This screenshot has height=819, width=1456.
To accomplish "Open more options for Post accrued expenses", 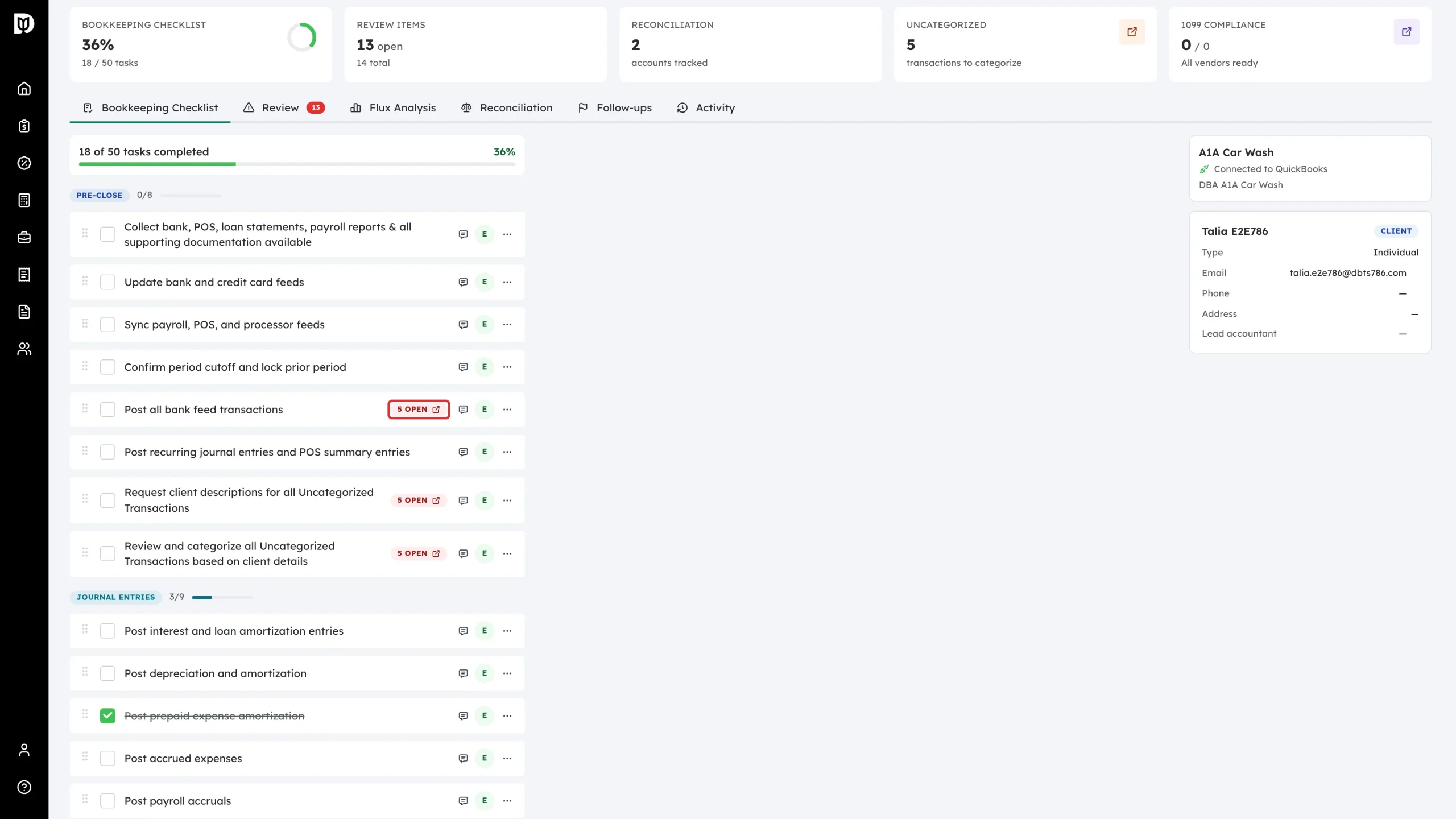I will pyautogui.click(x=507, y=758).
